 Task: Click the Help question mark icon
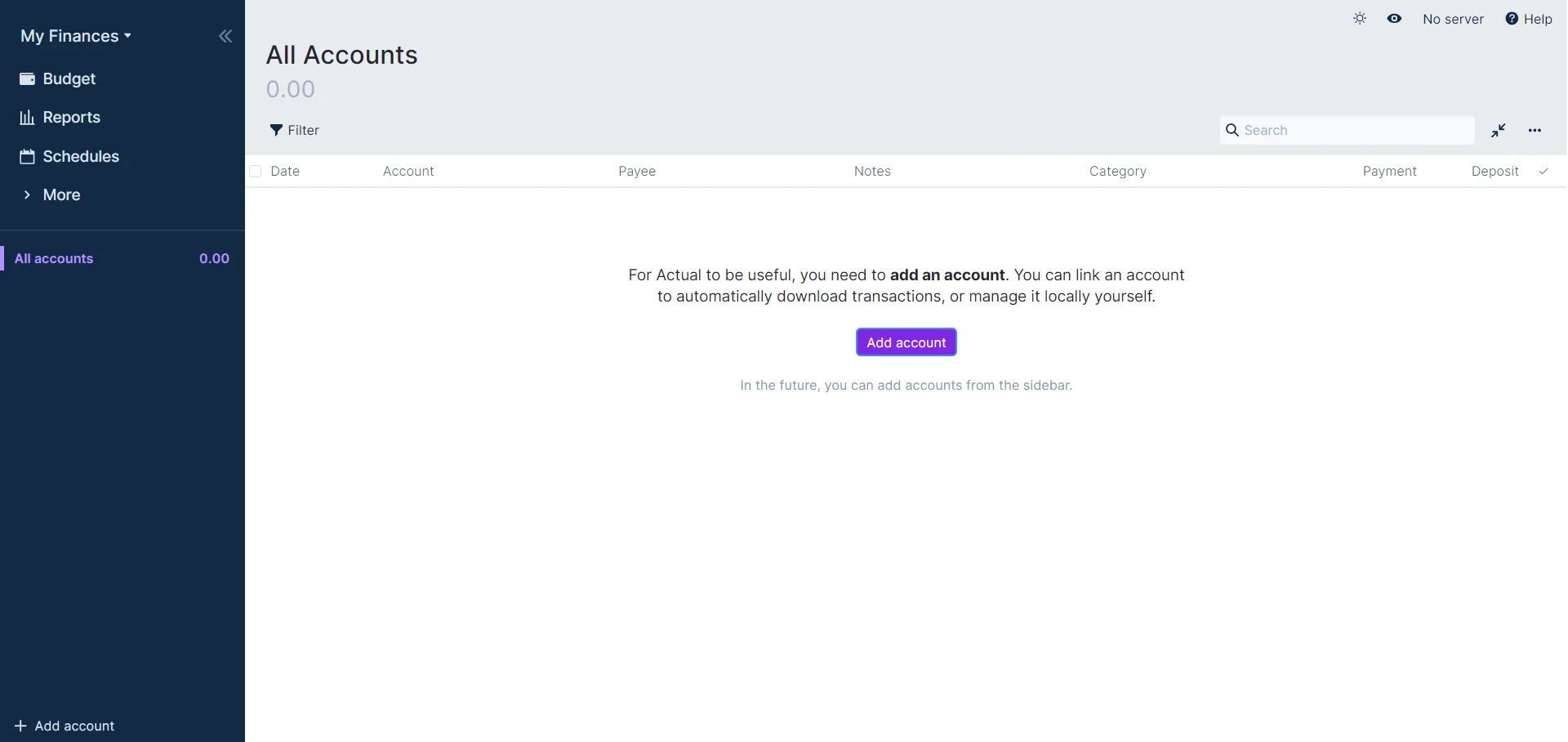pyautogui.click(x=1512, y=19)
